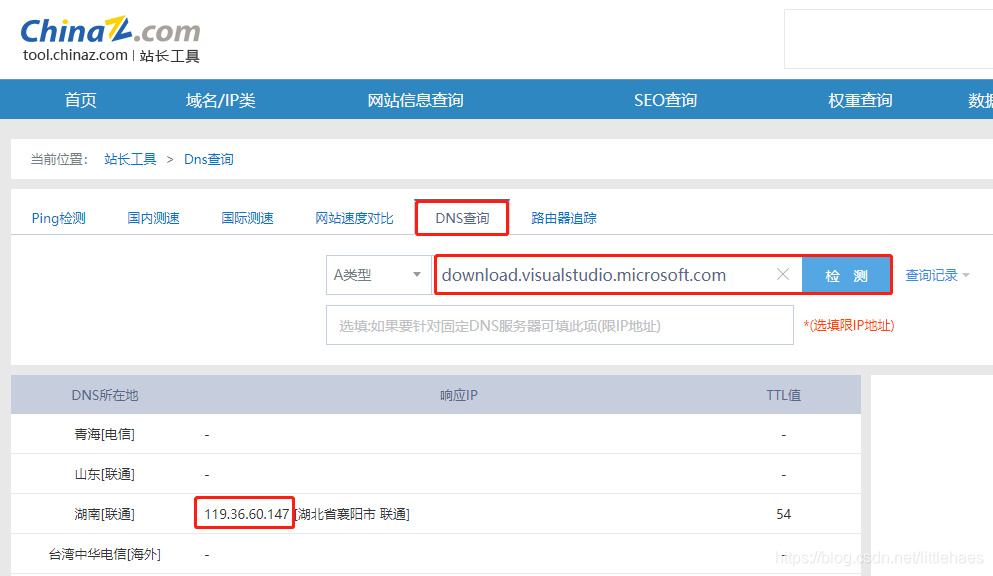The height and width of the screenshot is (576, 993).
Task: Click the DNS所在地 column header
Action: (x=104, y=395)
